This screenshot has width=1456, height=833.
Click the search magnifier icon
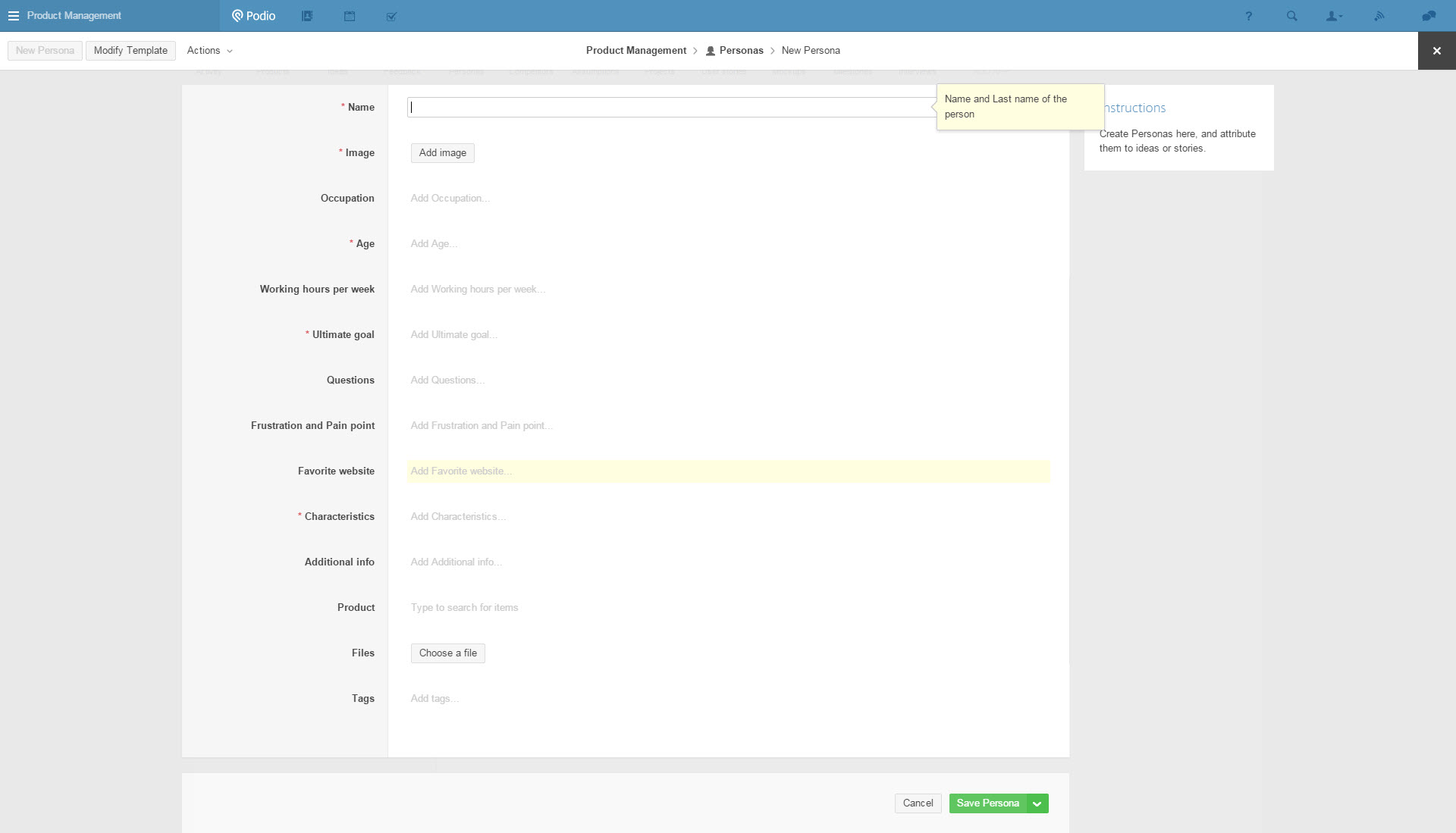point(1291,16)
